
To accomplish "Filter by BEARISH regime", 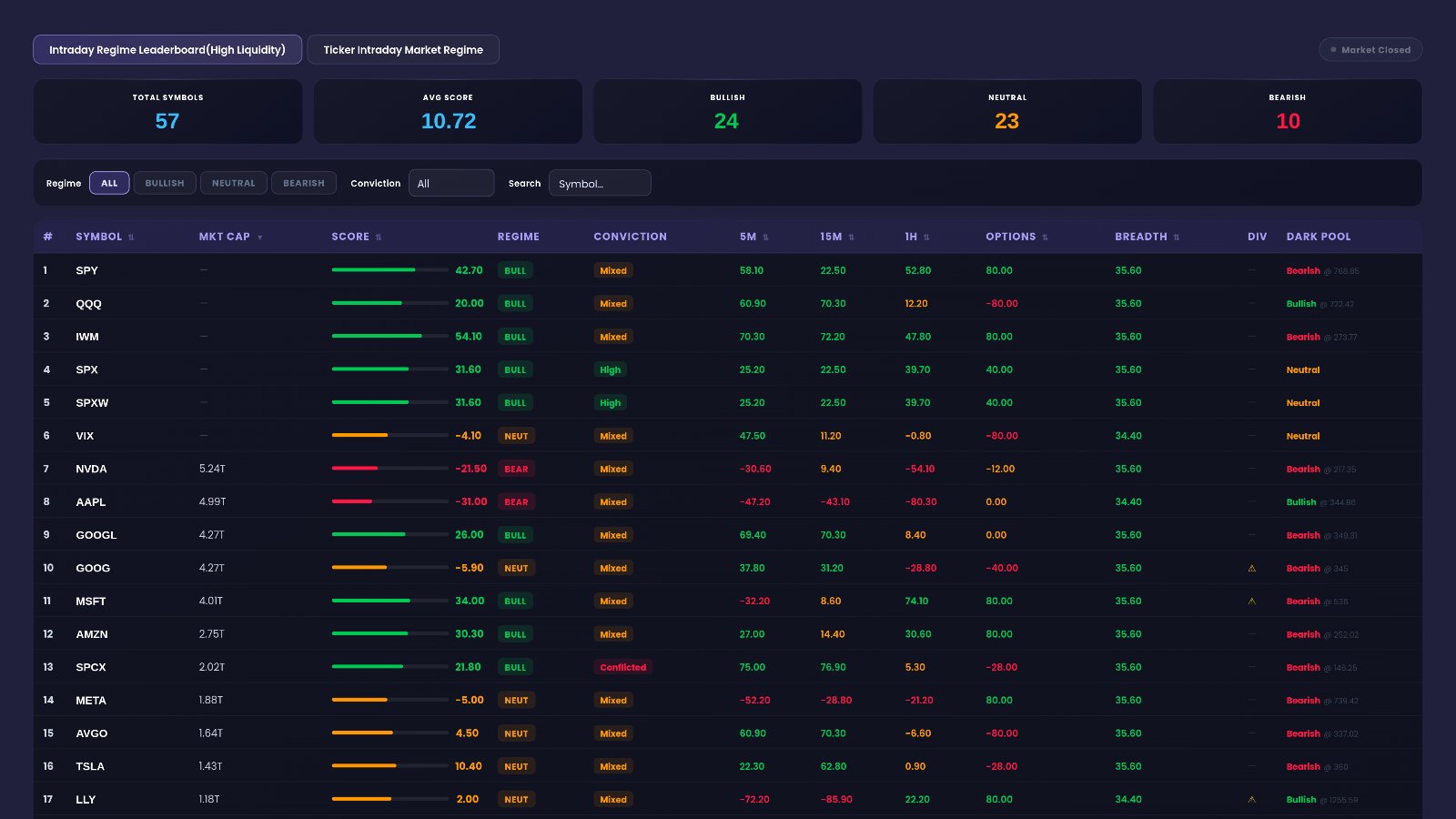I will pyautogui.click(x=304, y=183).
